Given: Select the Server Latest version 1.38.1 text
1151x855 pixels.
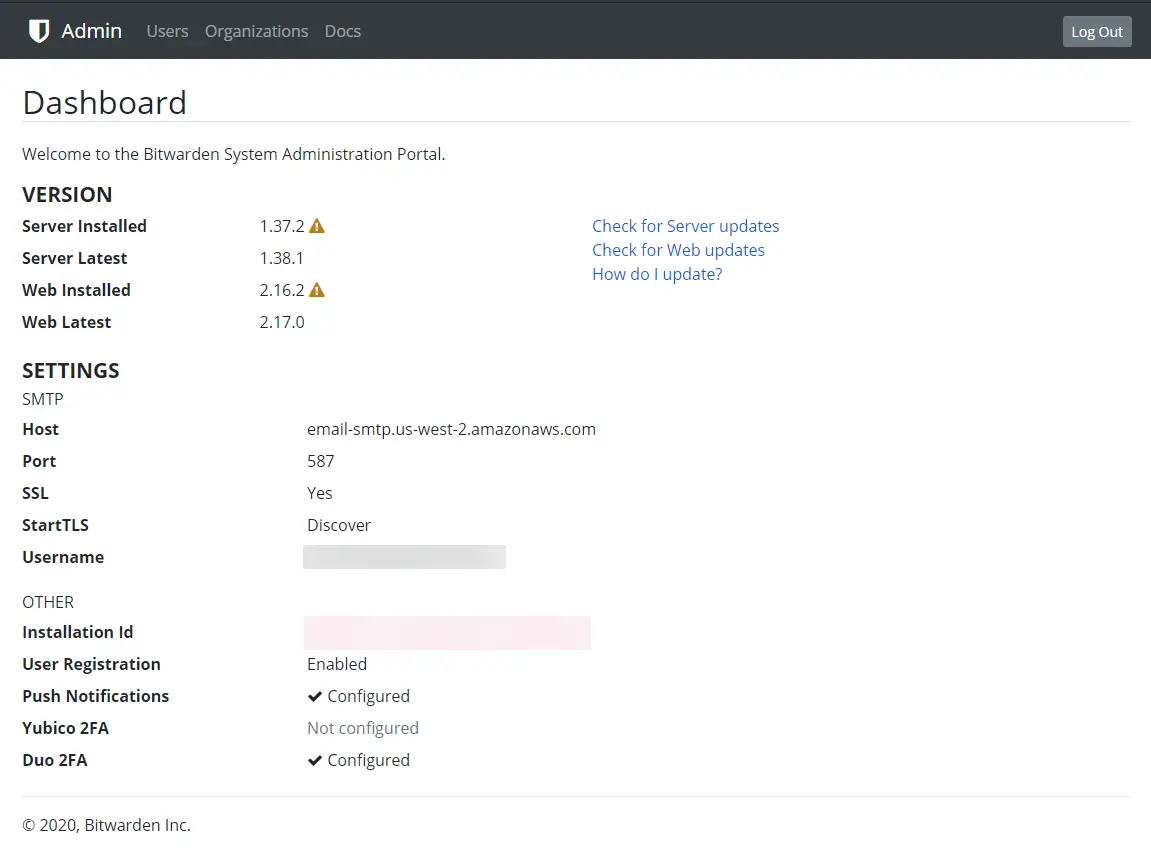Looking at the screenshot, I should [x=281, y=257].
